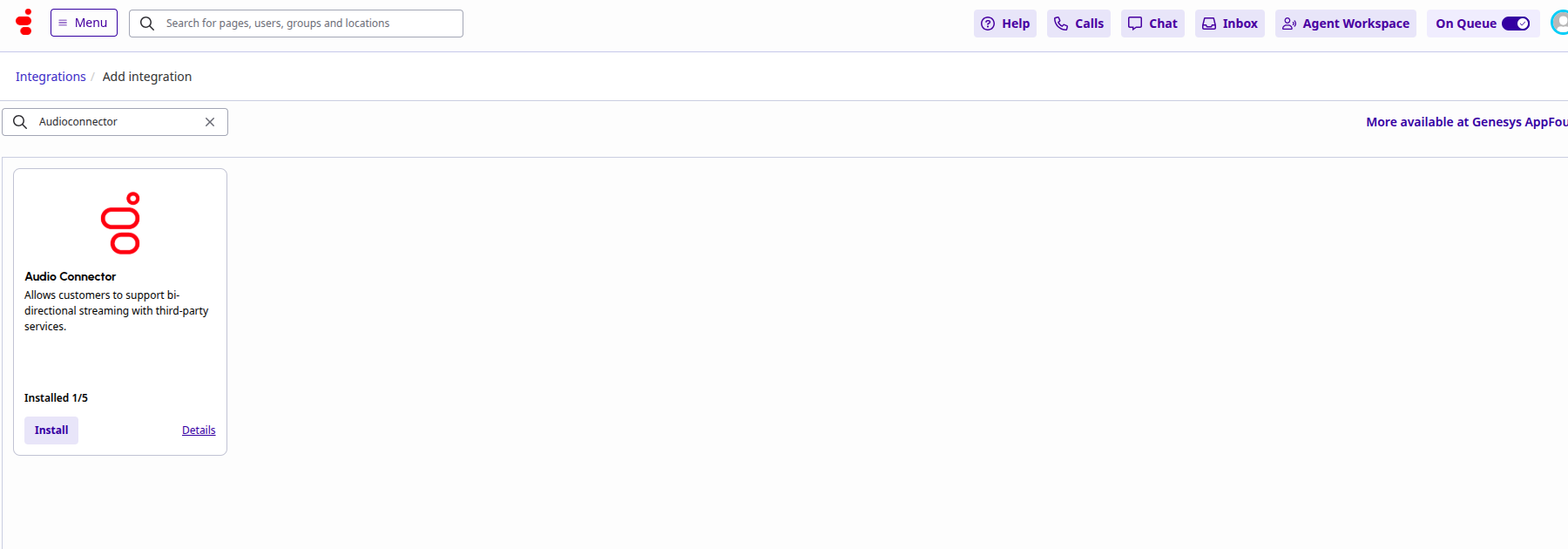
Task: Toggle the On Queue switch
Action: [1515, 24]
